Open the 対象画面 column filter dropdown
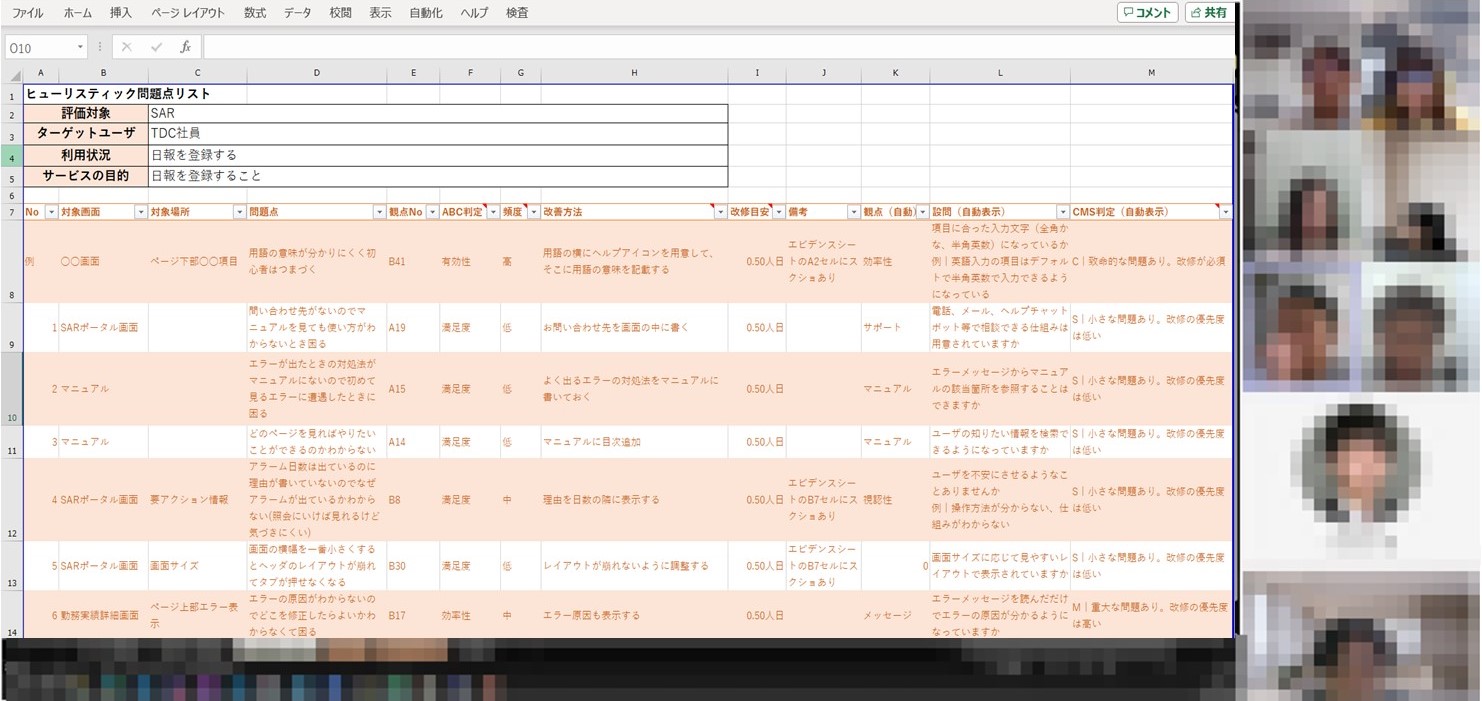 [x=140, y=212]
